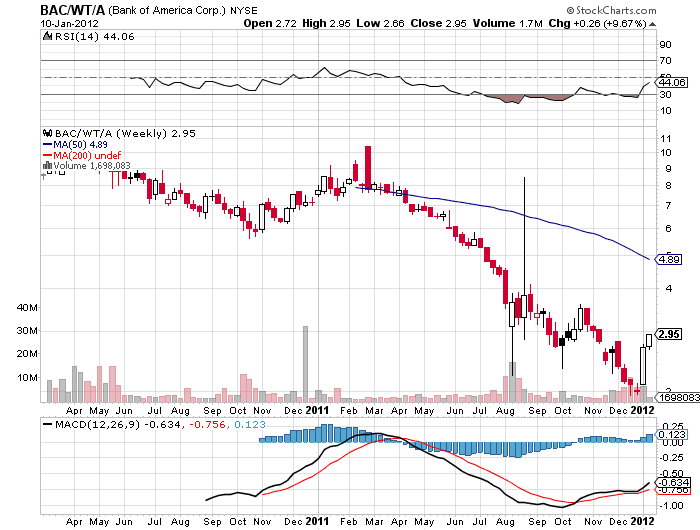Click the RSI 70 level label

666,60
